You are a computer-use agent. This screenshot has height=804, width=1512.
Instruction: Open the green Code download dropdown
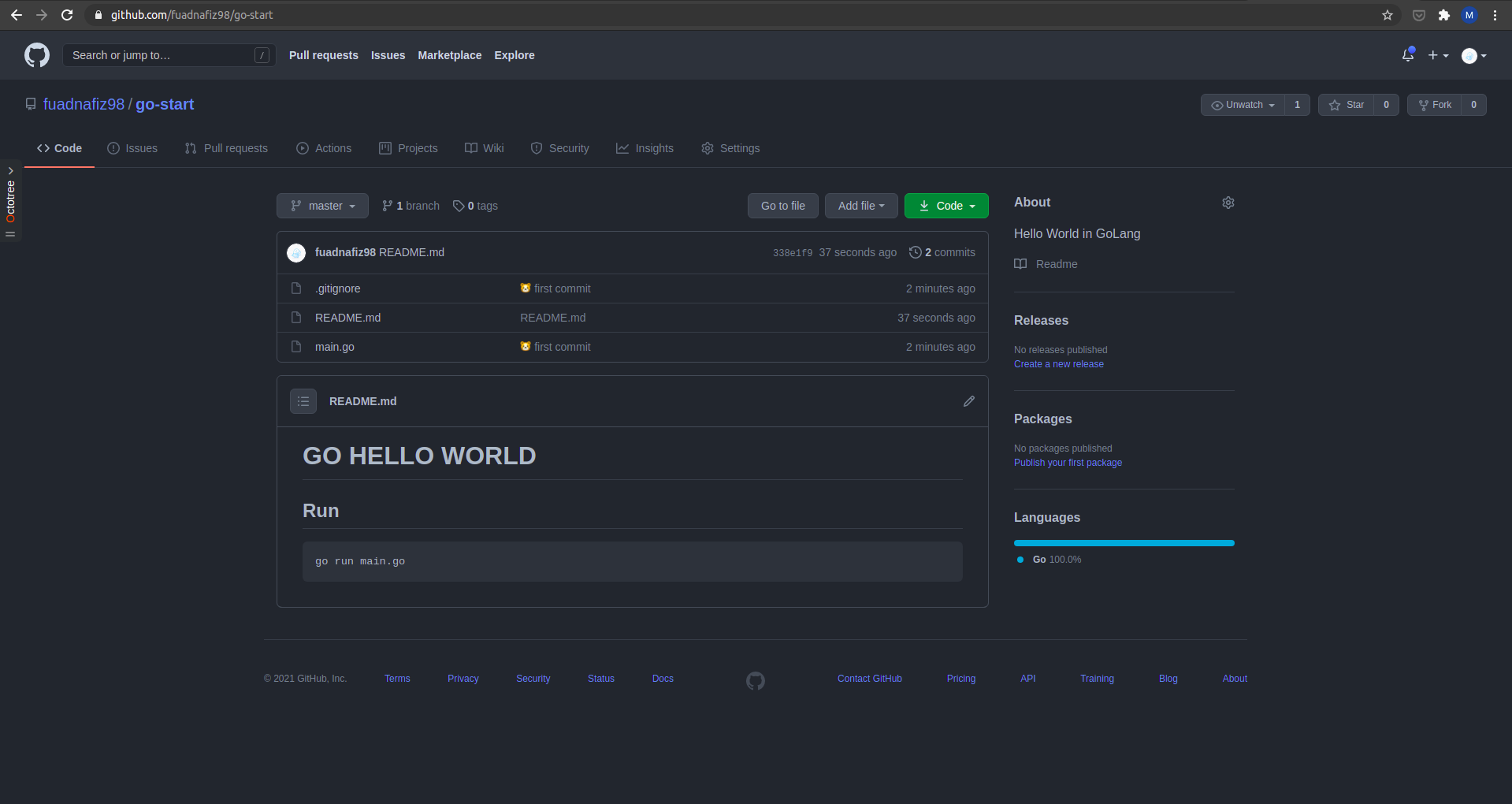pos(946,206)
